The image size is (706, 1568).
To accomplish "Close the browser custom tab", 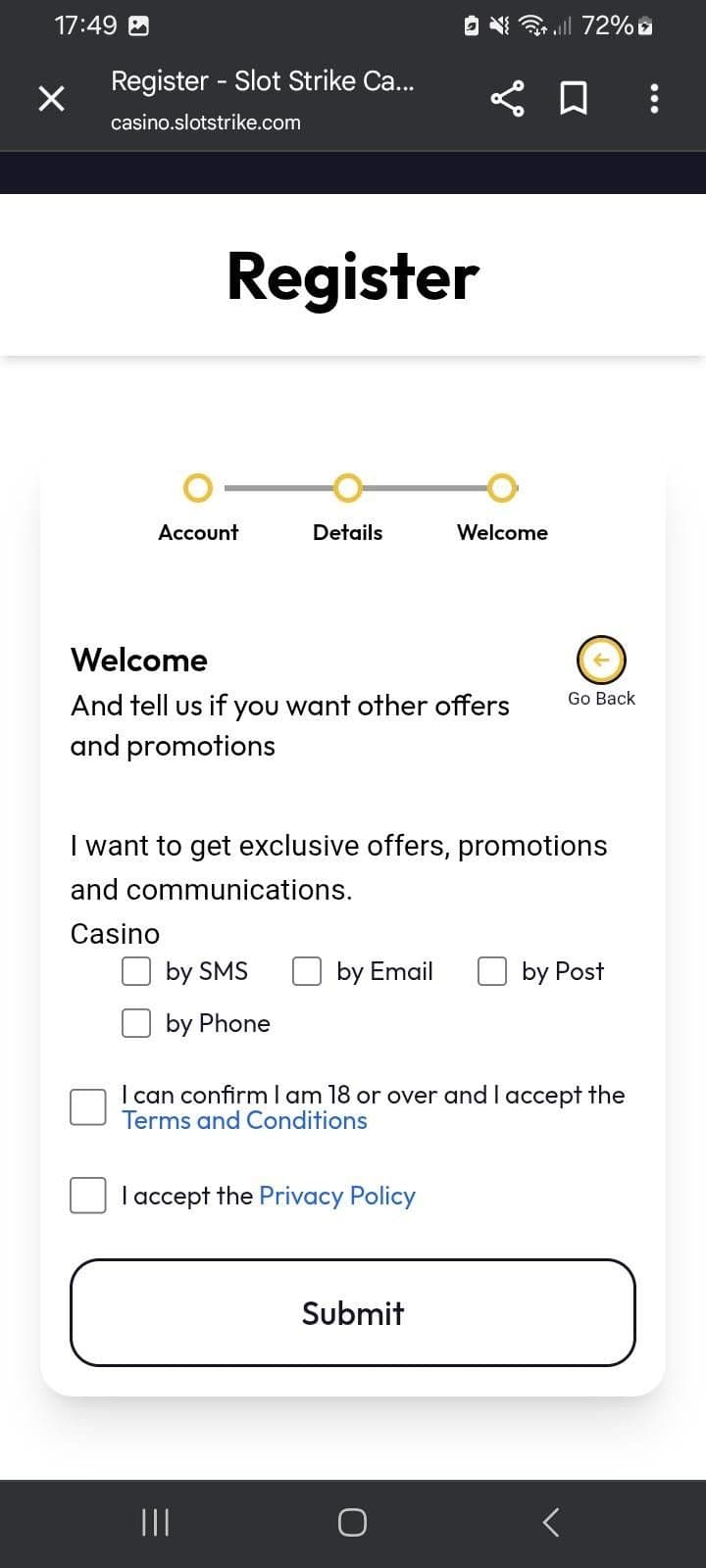I will pyautogui.click(x=51, y=98).
